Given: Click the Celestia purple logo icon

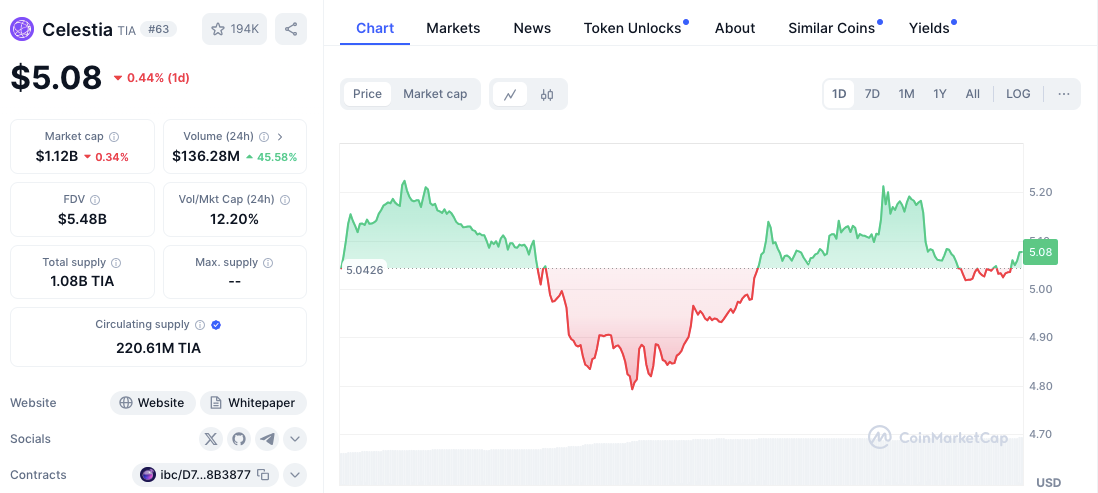Looking at the screenshot, I should coord(22,29).
